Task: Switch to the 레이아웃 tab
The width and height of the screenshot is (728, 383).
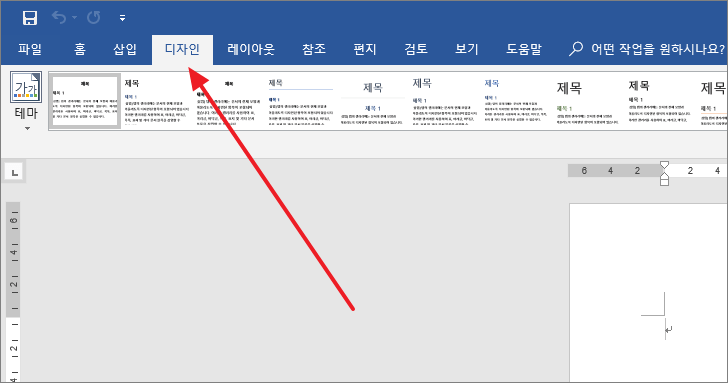Action: (251, 49)
